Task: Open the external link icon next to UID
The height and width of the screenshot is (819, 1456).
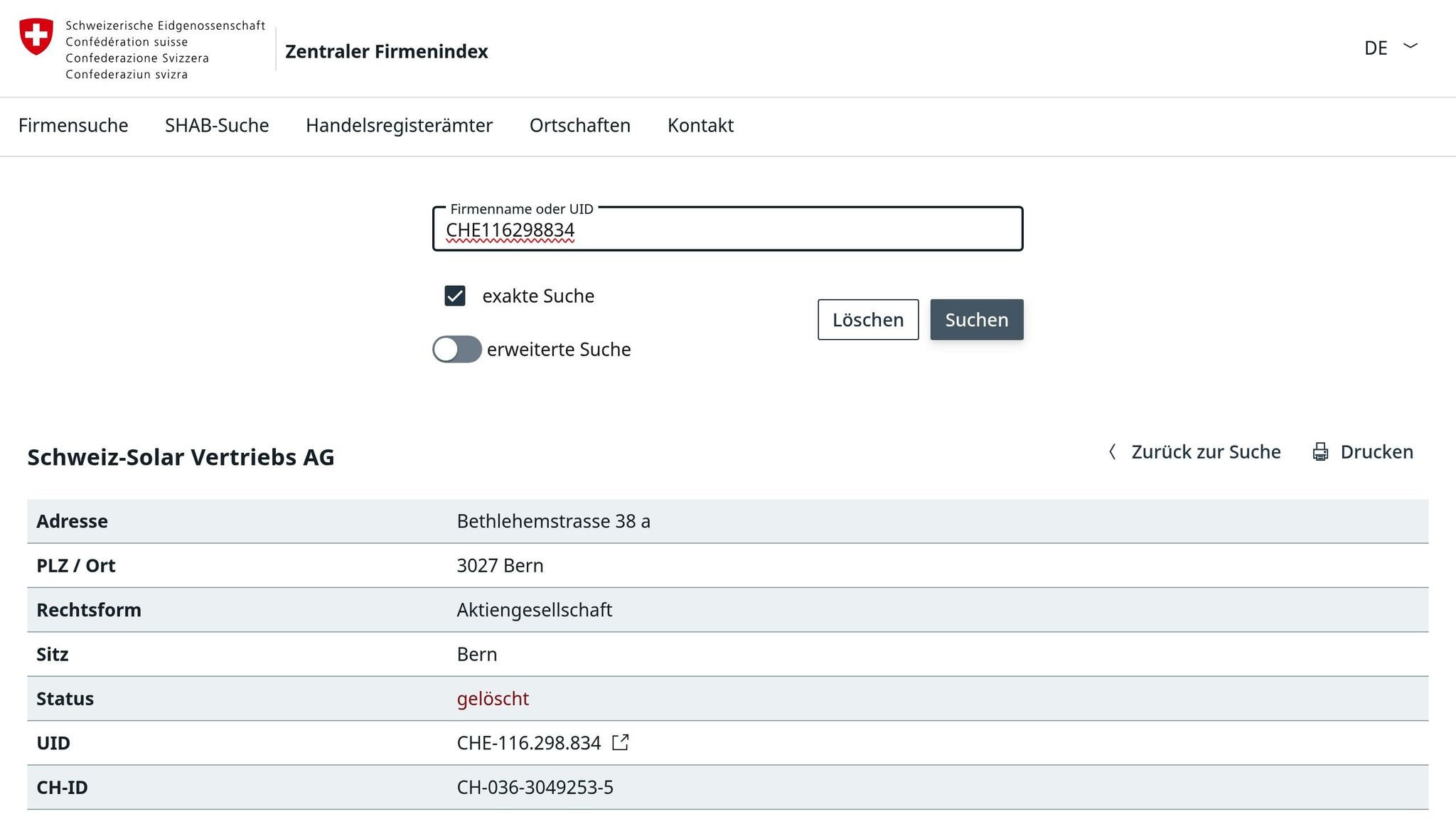Action: pos(620,742)
